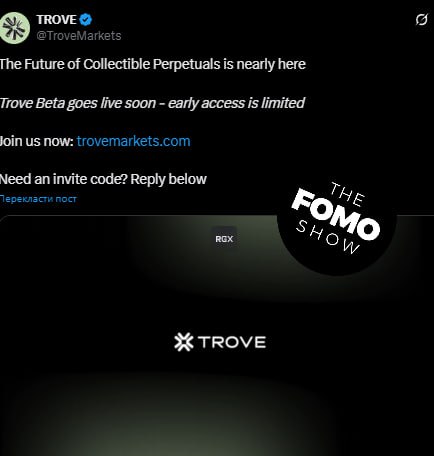The width and height of the screenshot is (434, 456).
Task: Click the 'Need an invite code?' text
Action: [63, 179]
